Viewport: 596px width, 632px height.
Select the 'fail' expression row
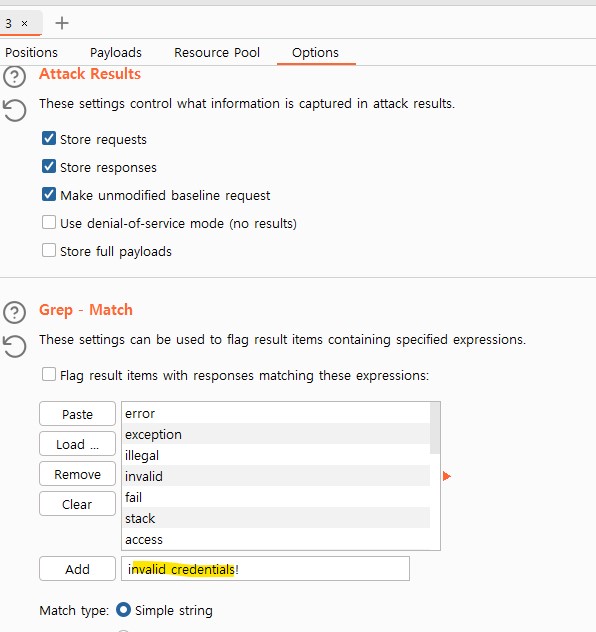tap(276, 497)
